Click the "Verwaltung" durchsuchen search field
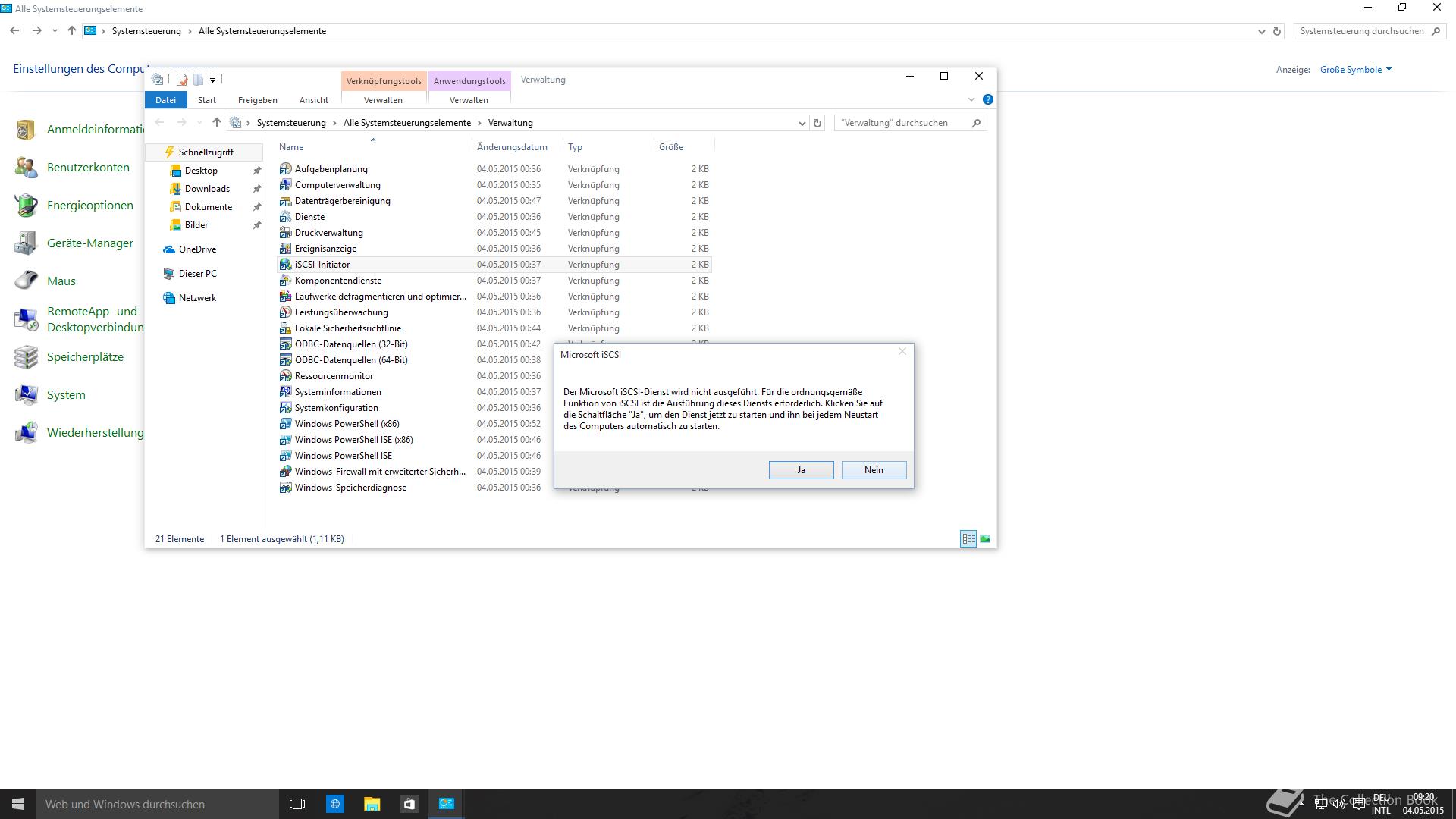This screenshot has height=819, width=1456. (x=910, y=123)
